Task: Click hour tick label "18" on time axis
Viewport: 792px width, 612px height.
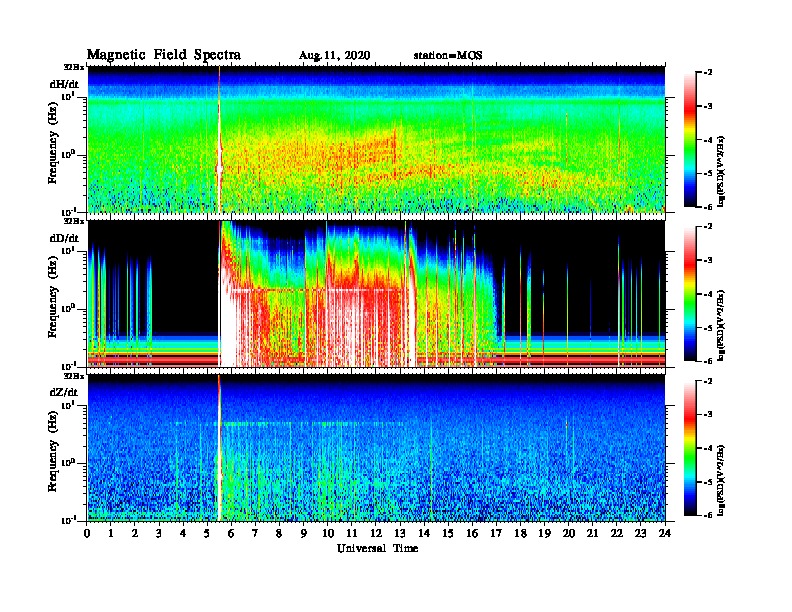Action: (x=520, y=533)
